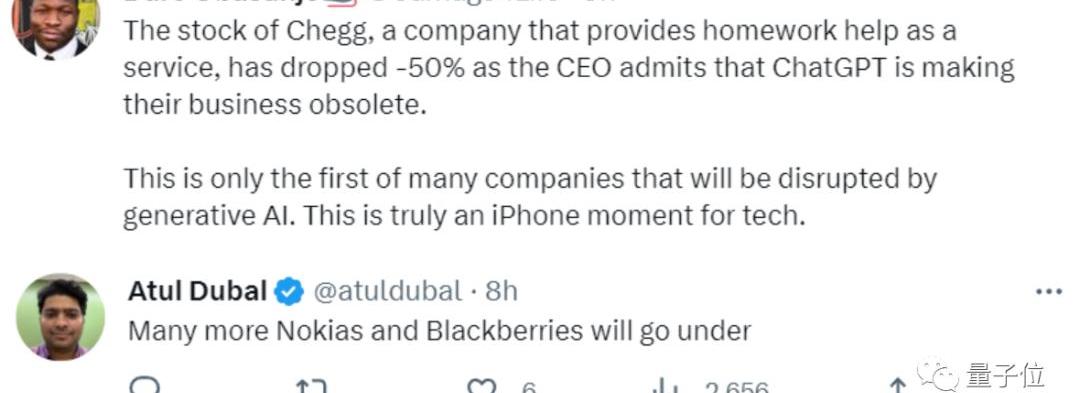Screen dimensions: 1080x393
Task: Click the 量子位 watermark text
Action: click(x=1005, y=375)
